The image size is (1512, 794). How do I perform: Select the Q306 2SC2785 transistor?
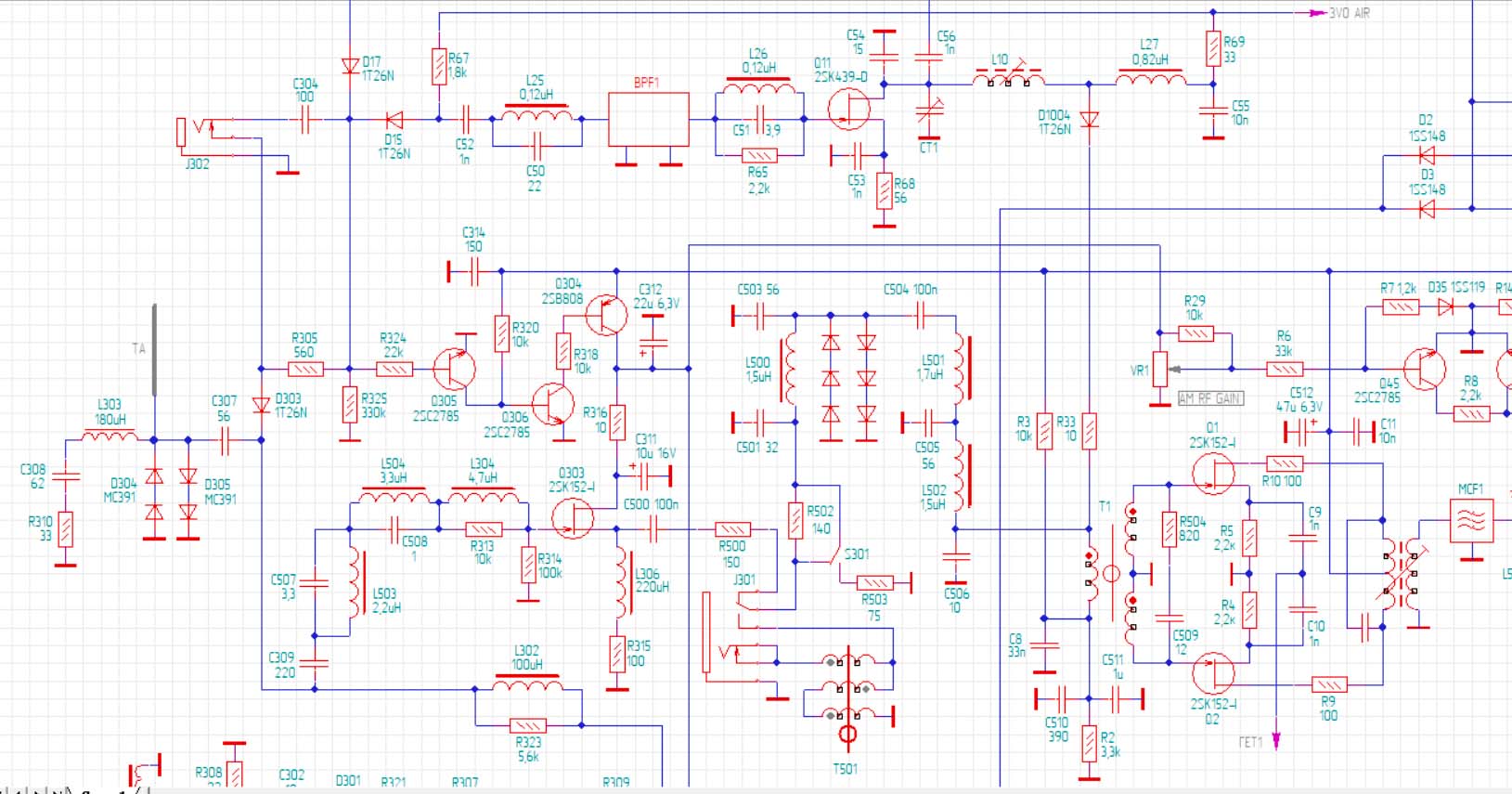(x=553, y=404)
